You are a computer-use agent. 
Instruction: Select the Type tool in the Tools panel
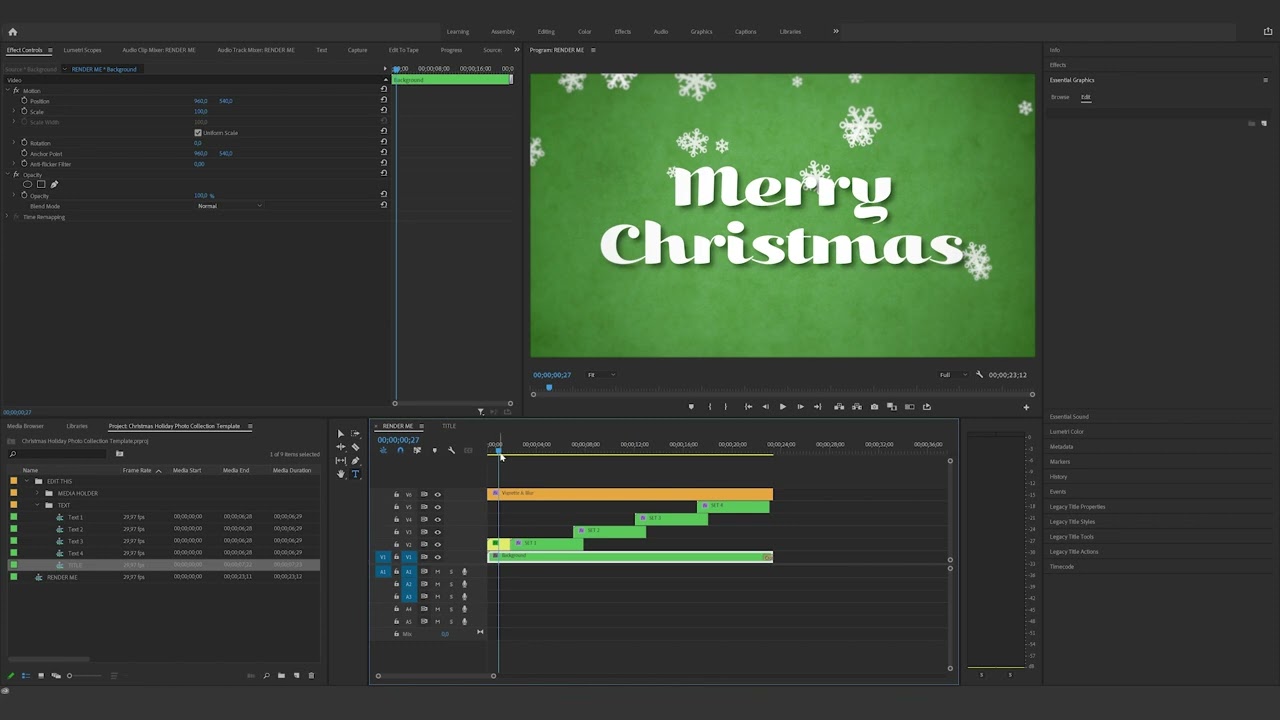pos(355,474)
